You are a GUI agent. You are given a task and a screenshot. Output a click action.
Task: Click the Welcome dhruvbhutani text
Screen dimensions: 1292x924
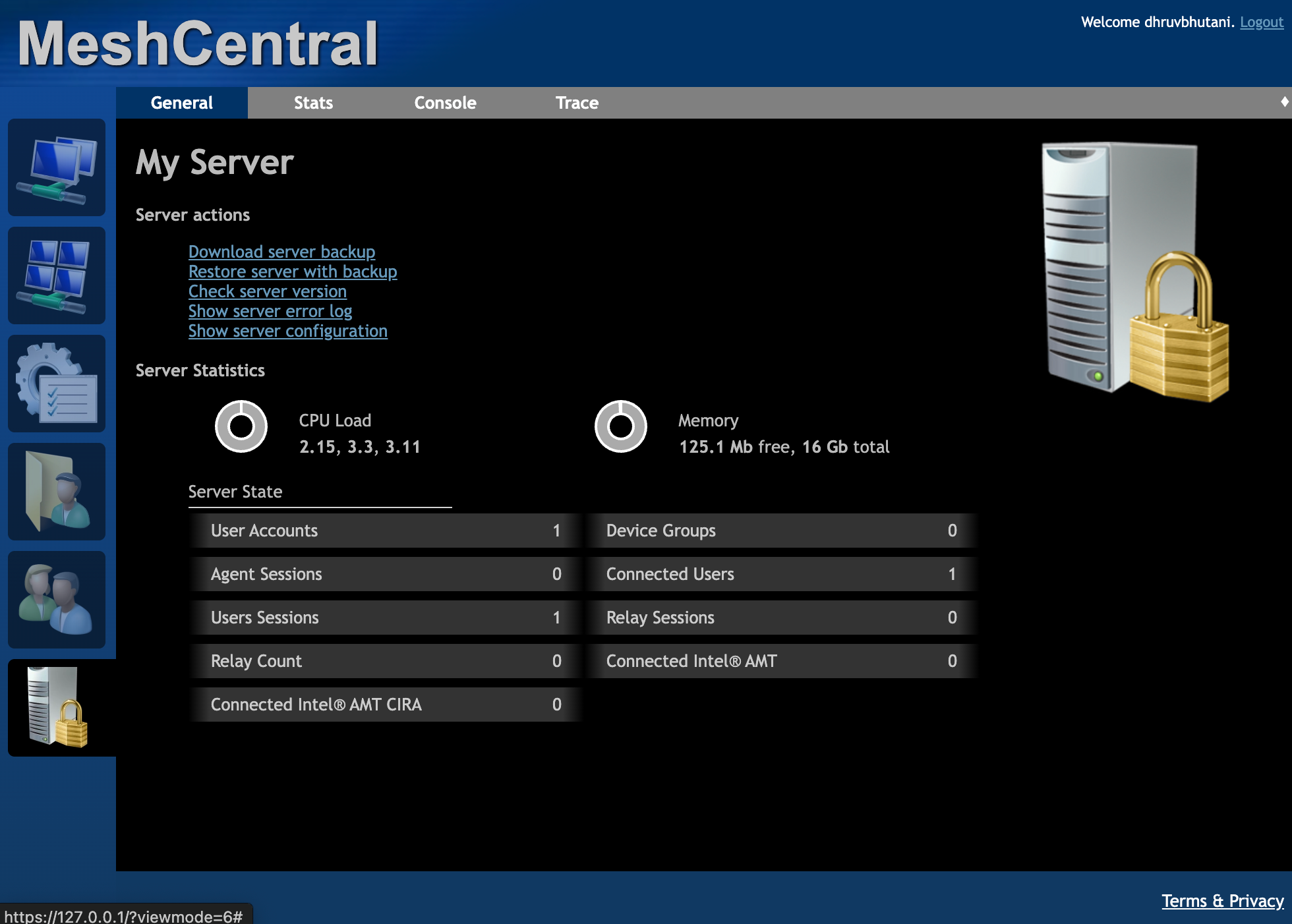(1158, 22)
